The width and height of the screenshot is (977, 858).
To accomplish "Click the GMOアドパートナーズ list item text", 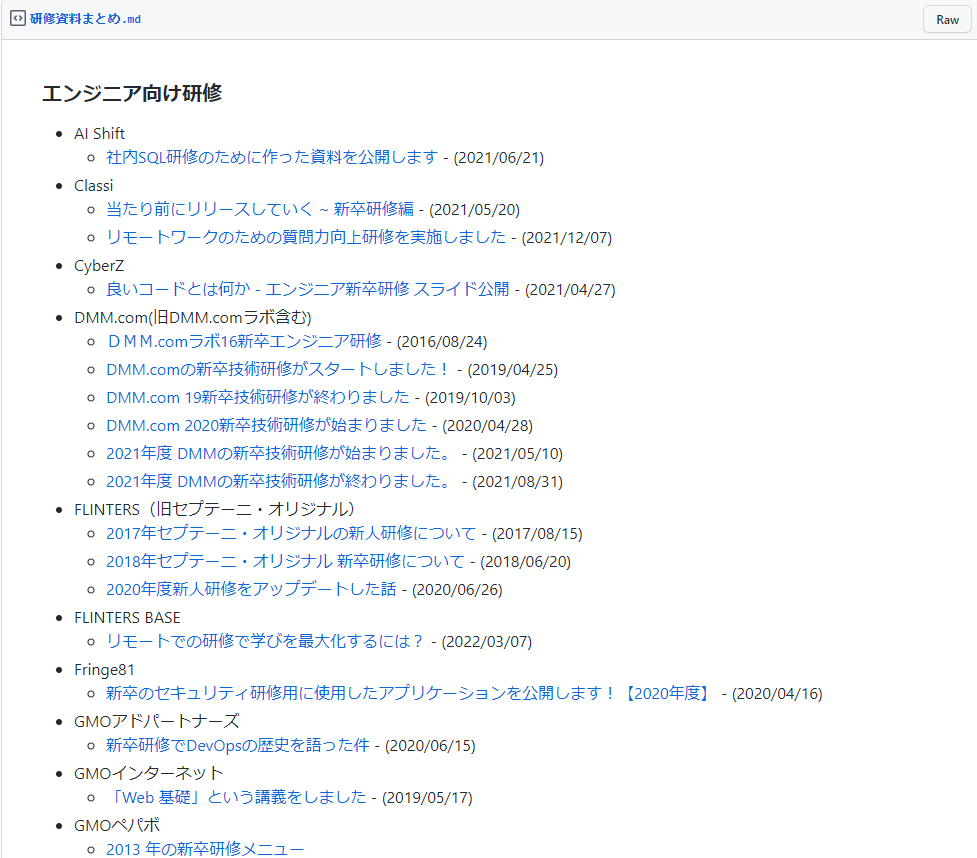I will pos(157,722).
